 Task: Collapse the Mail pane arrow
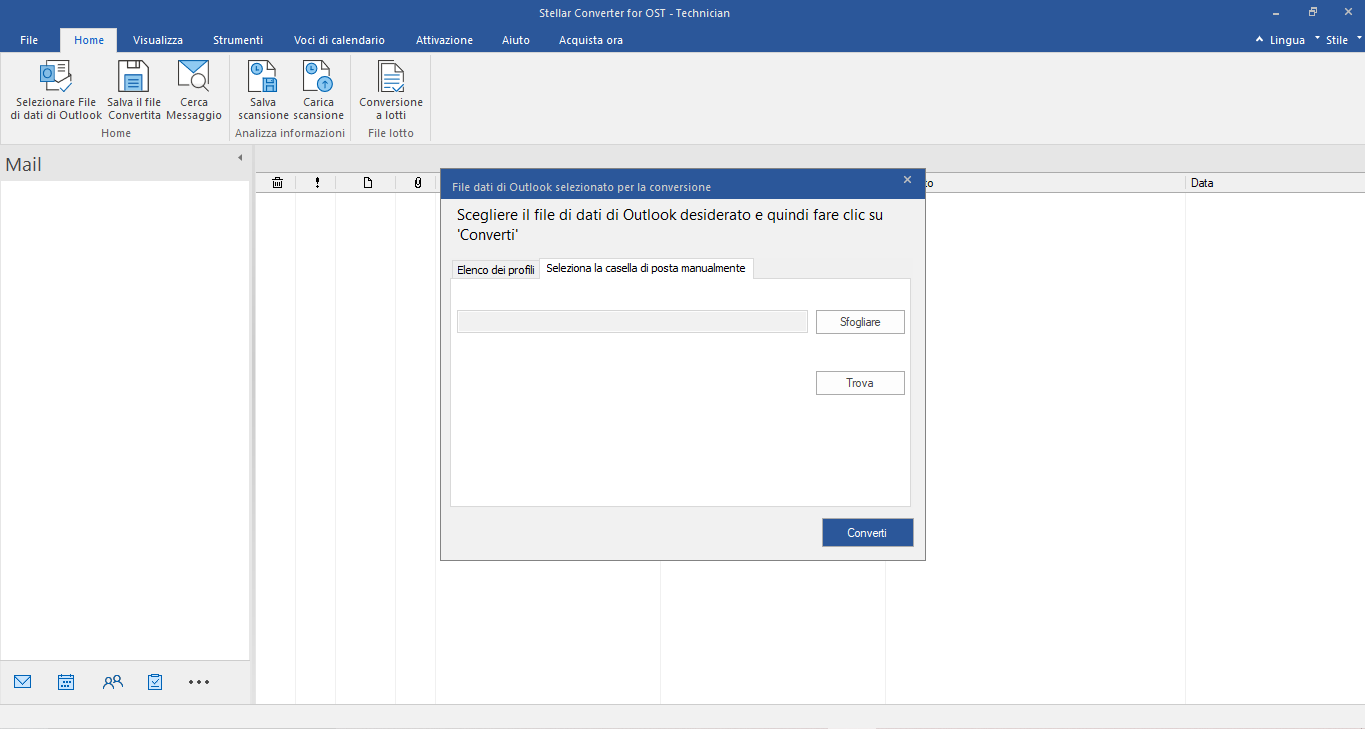coord(240,158)
